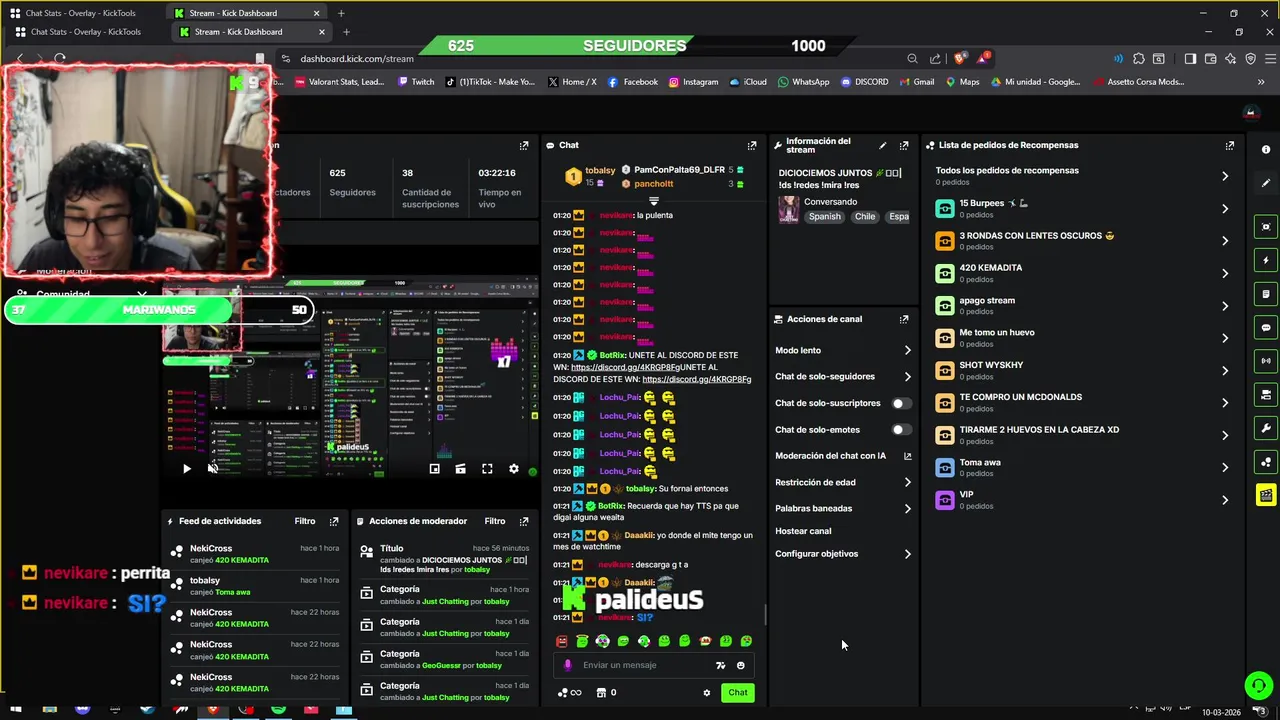
Task: Edit stream information with pencil icon
Action: pyautogui.click(x=882, y=145)
